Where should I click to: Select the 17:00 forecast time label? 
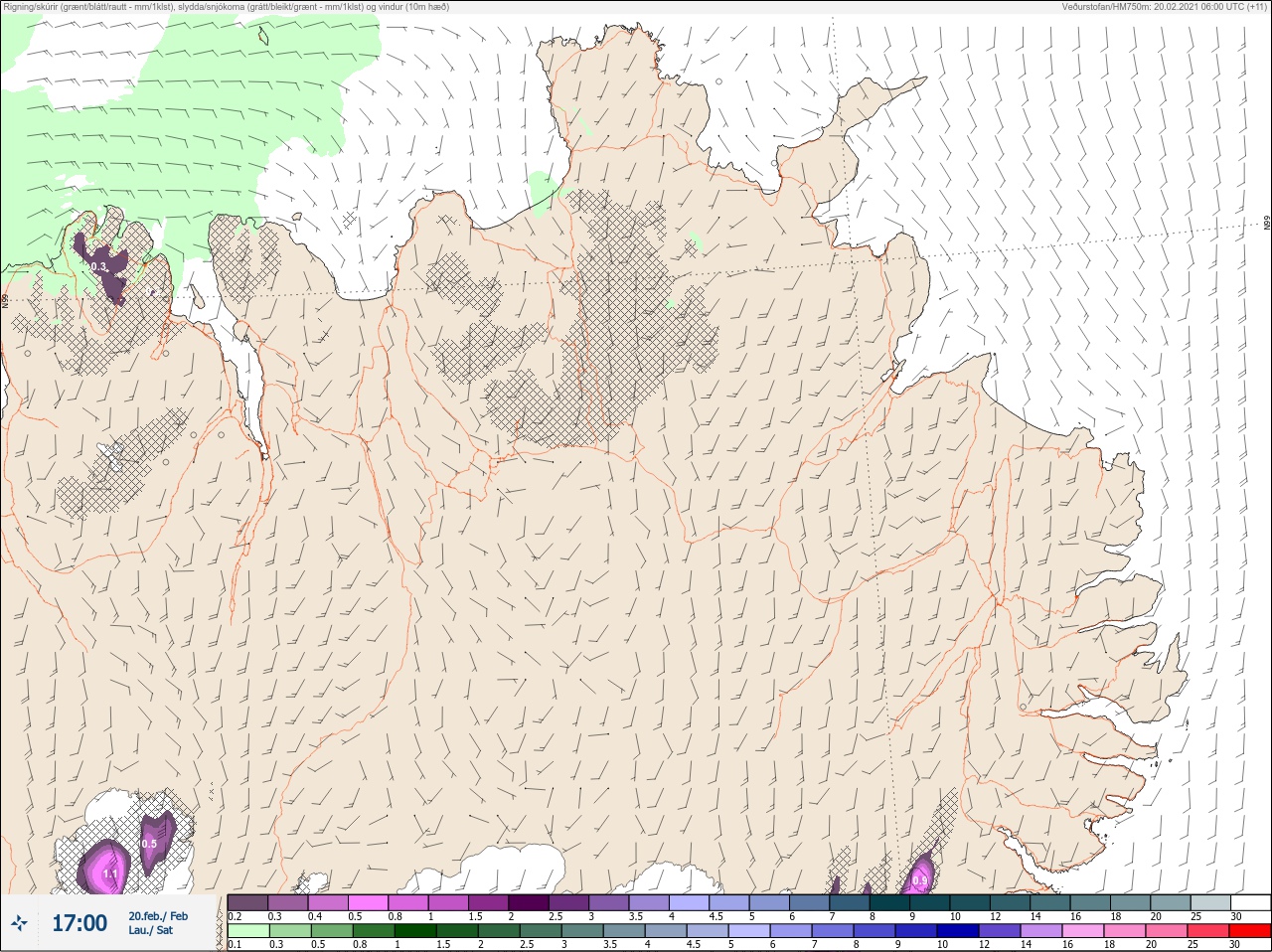click(79, 923)
